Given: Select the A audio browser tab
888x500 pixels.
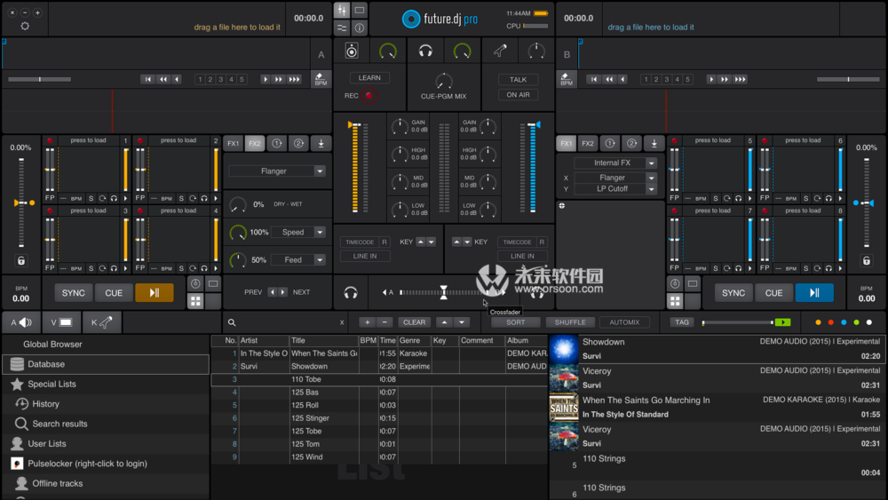Looking at the screenshot, I should (x=21, y=322).
